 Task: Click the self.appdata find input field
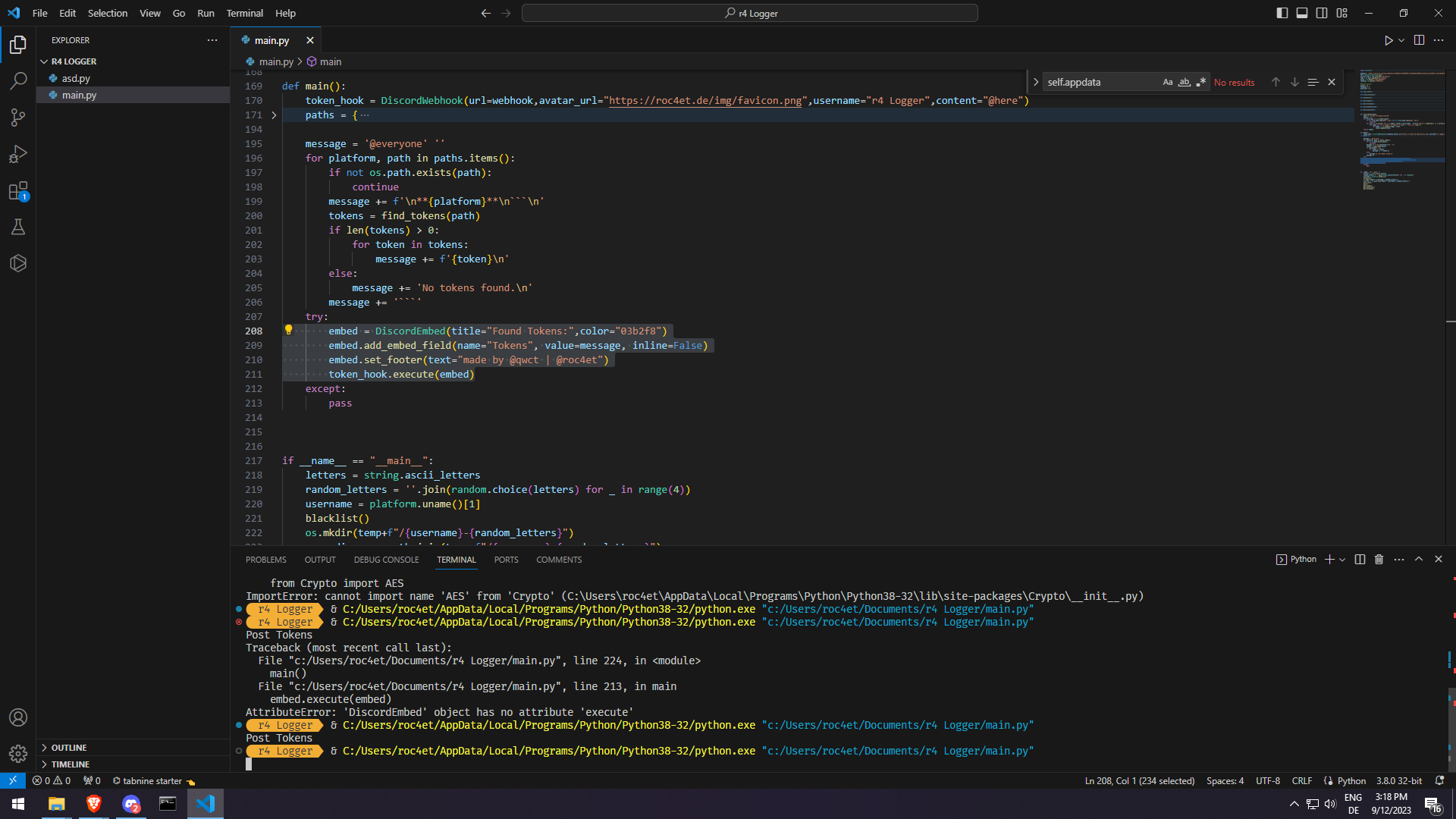click(x=1100, y=82)
